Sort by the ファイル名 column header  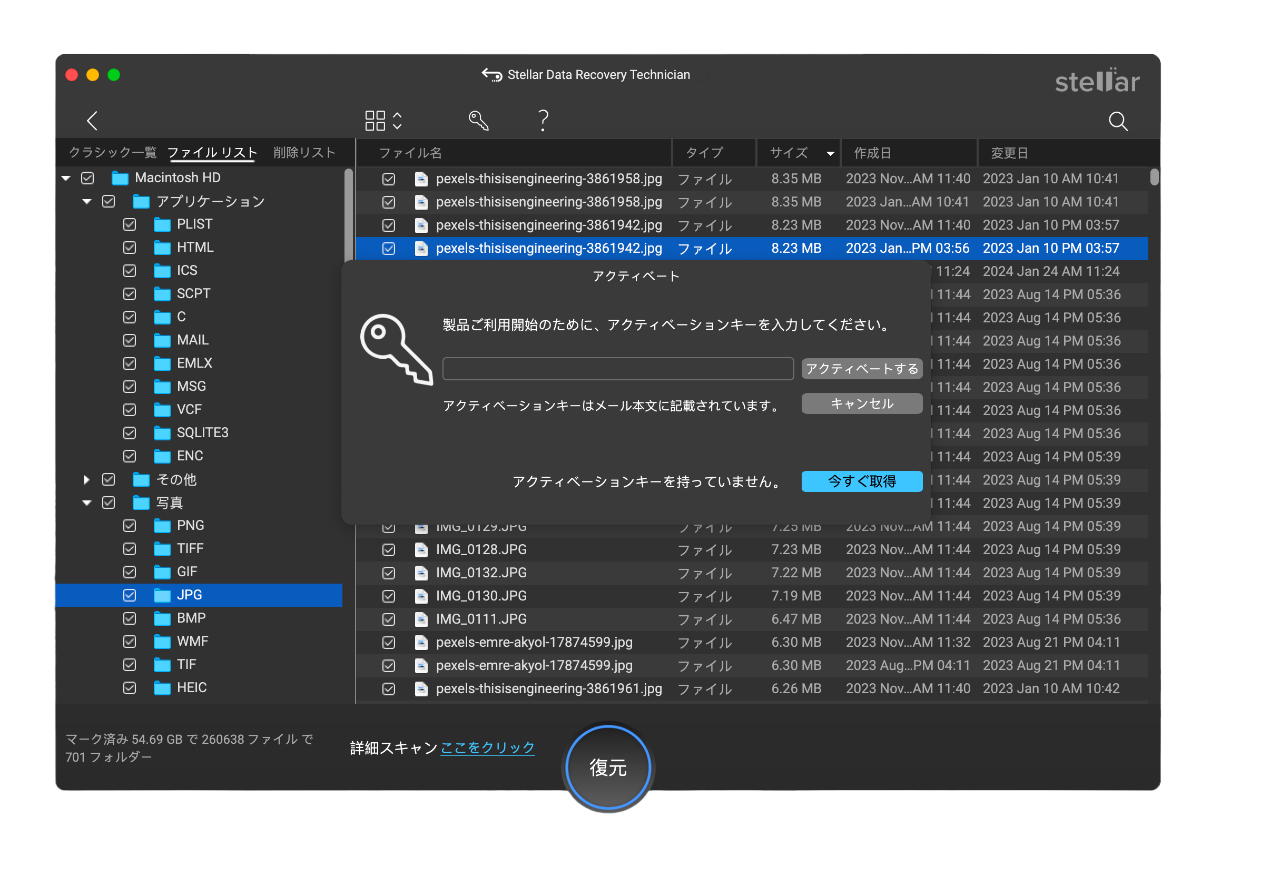pos(515,153)
